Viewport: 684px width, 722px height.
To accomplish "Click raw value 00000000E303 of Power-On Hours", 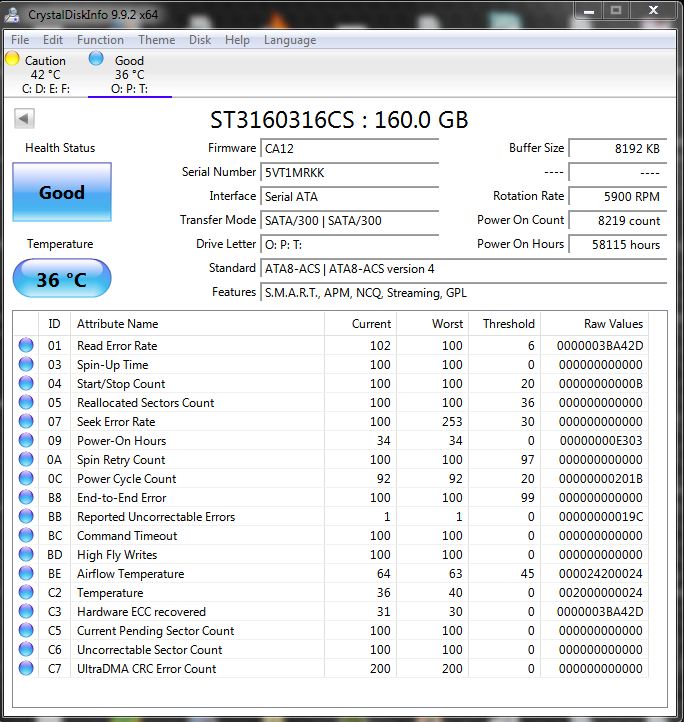I will [601, 441].
